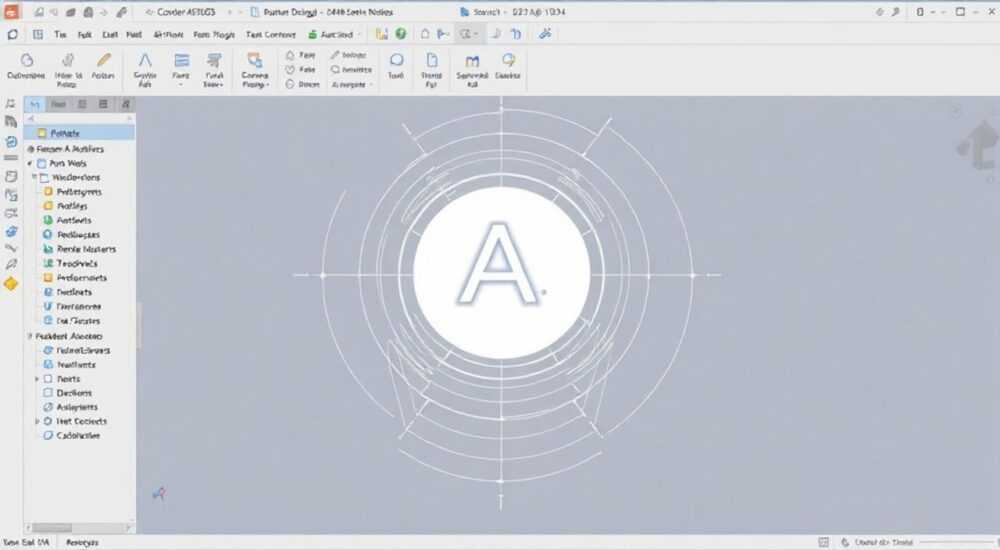The height and width of the screenshot is (550, 1000).
Task: Open the "Tast Contove" menu
Action: [x=271, y=34]
